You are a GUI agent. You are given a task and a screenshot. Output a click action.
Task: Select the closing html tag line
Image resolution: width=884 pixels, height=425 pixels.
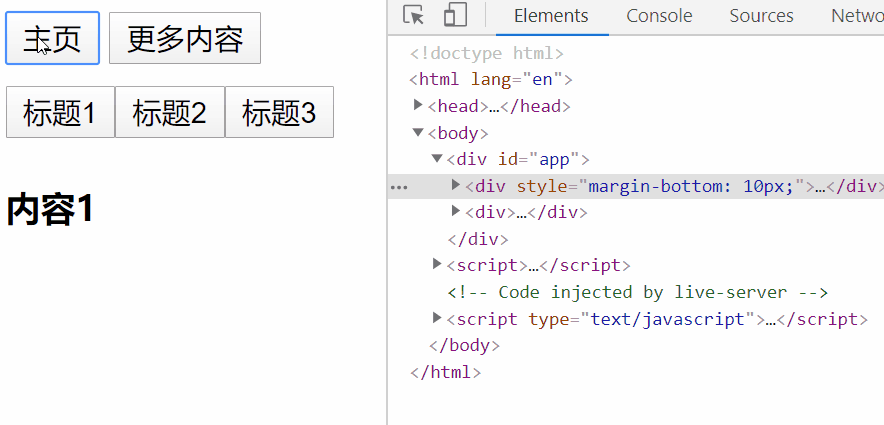[x=445, y=372]
